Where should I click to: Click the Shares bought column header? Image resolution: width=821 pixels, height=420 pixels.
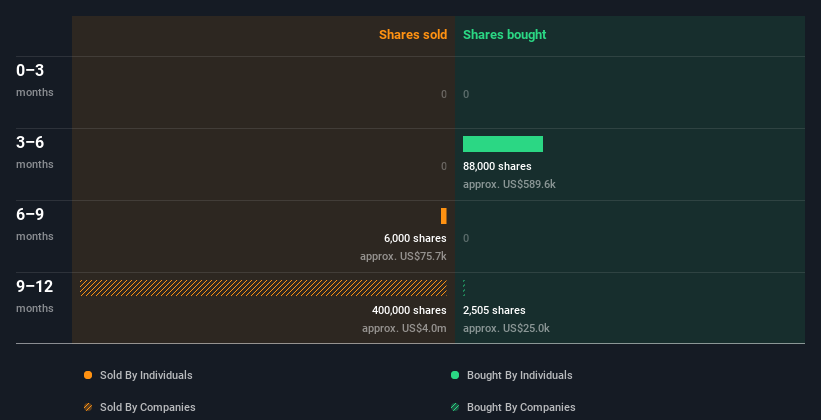505,35
